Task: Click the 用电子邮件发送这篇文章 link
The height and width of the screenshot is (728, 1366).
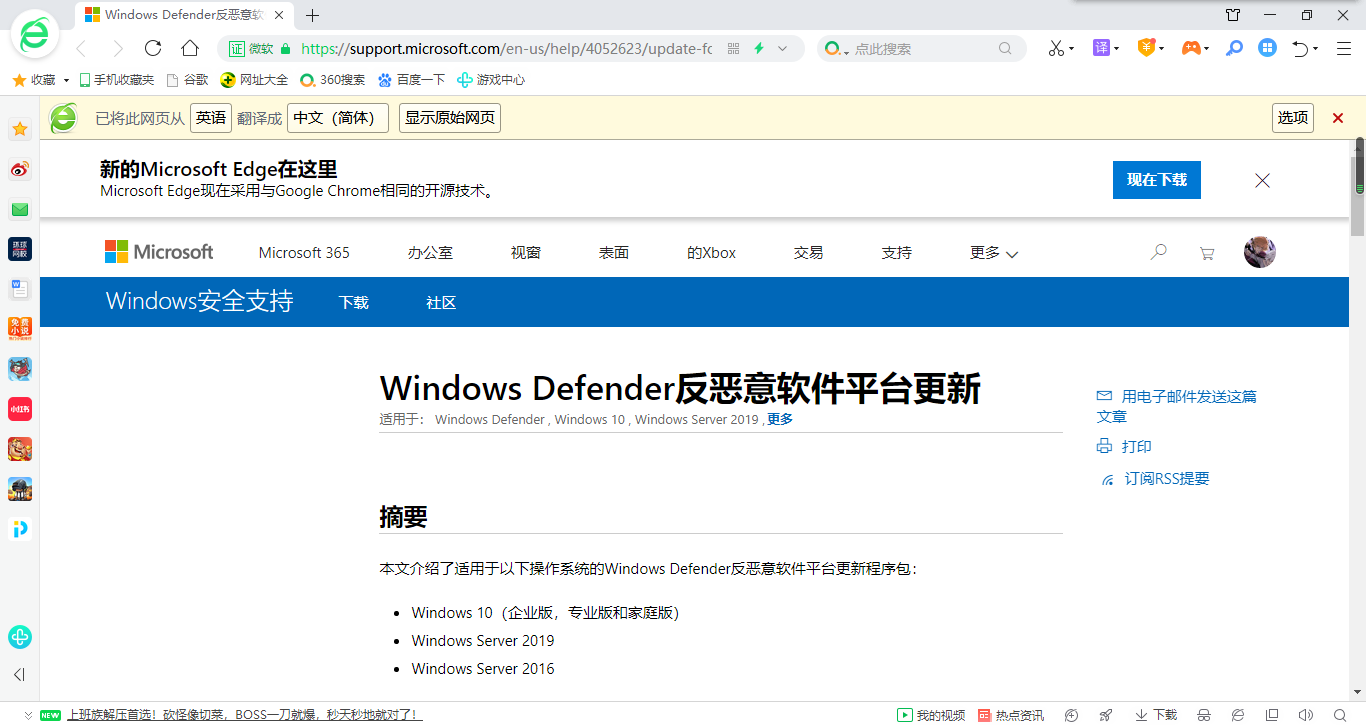Action: pyautogui.click(x=1177, y=406)
